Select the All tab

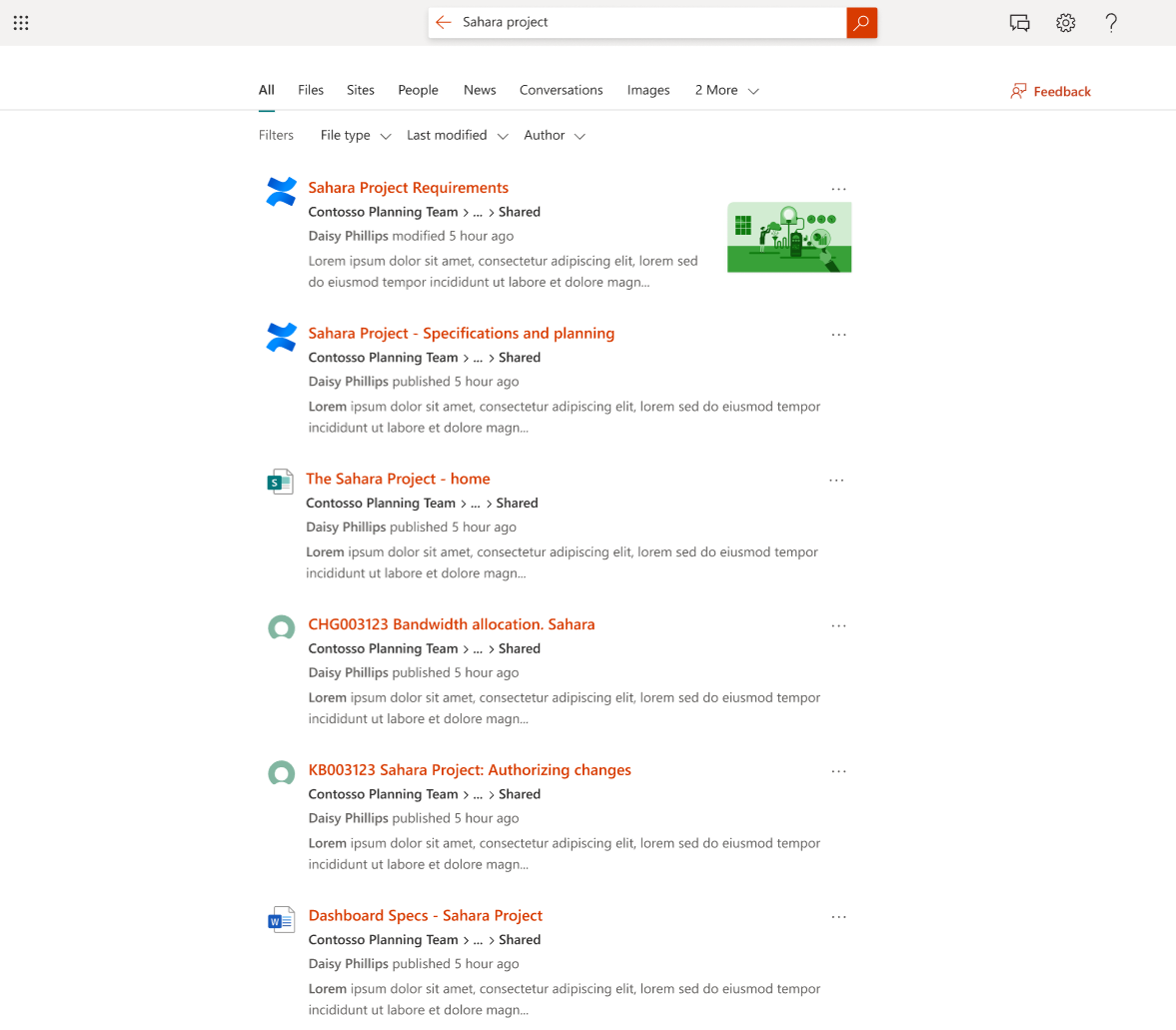266,90
